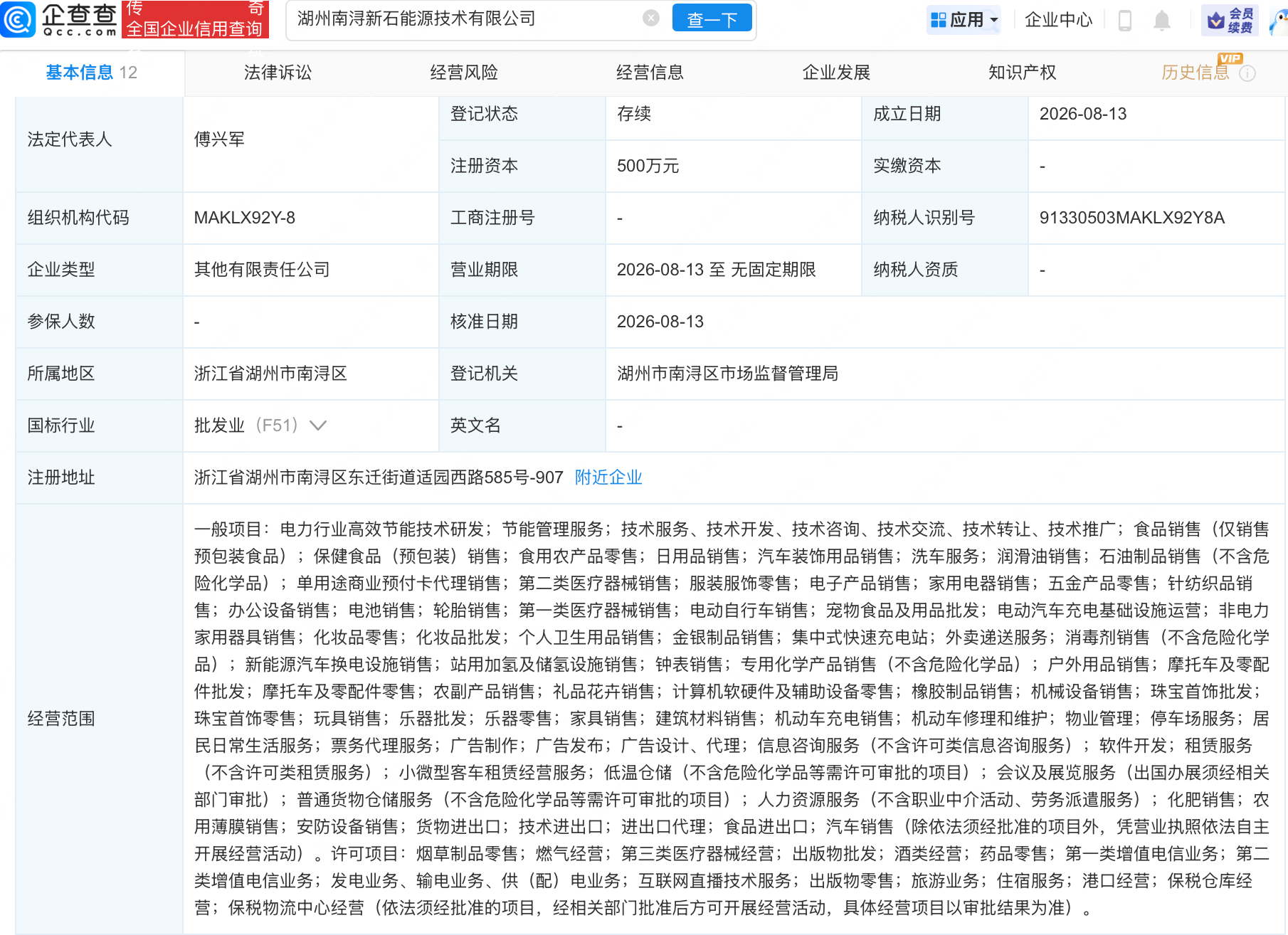Screen dimensions: 1288x935
Task: Open the 经营信息 tab
Action: (x=650, y=73)
